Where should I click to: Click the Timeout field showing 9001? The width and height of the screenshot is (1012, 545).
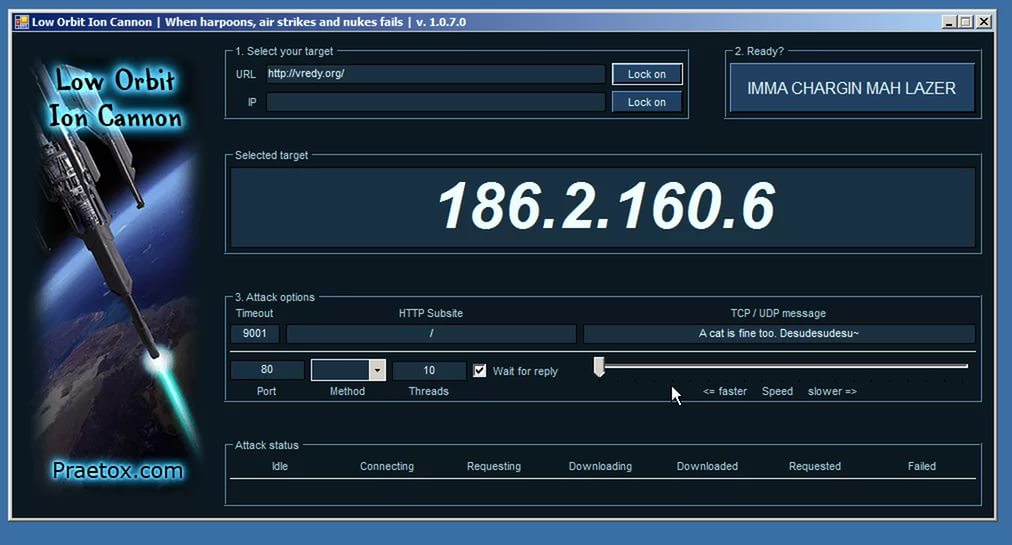(255, 333)
